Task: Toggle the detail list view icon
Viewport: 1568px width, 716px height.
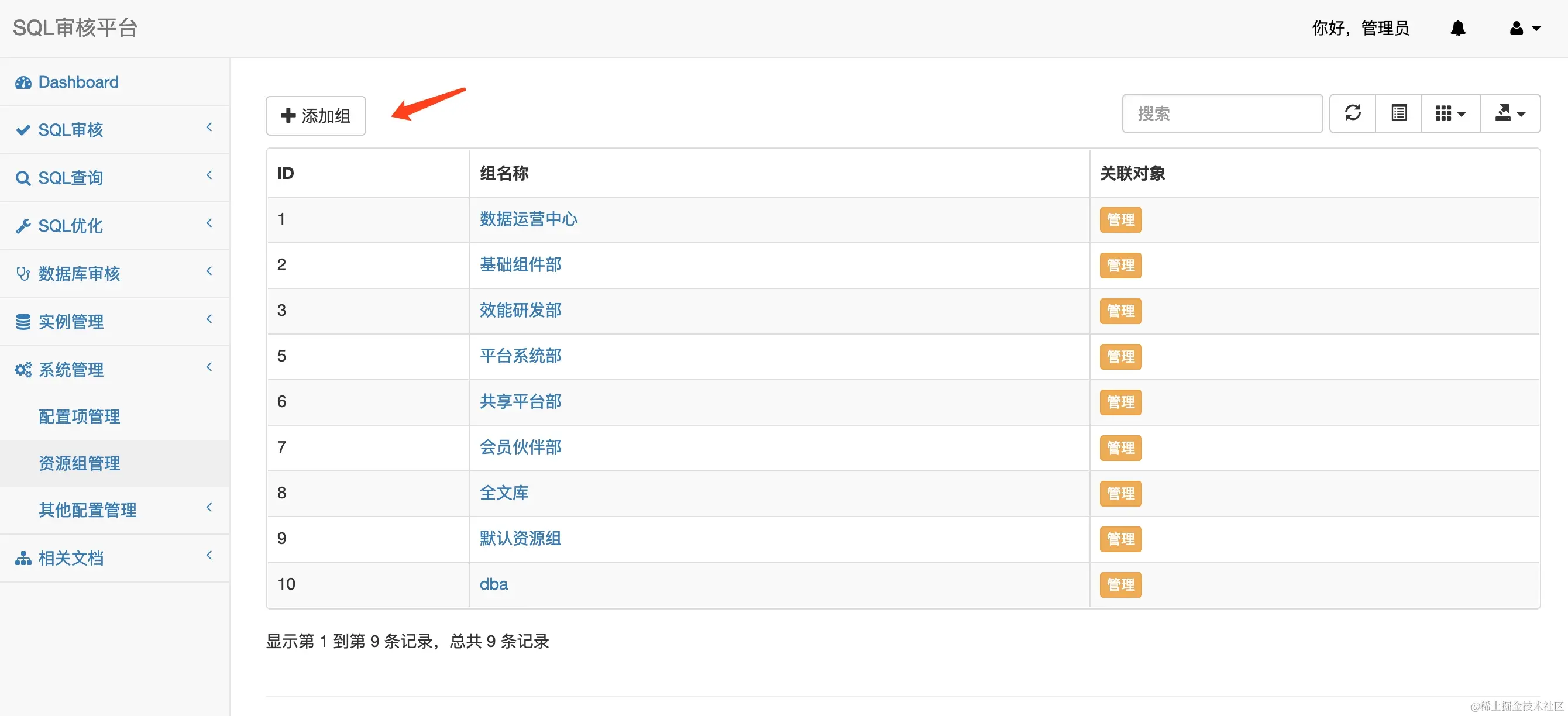Action: click(1398, 113)
